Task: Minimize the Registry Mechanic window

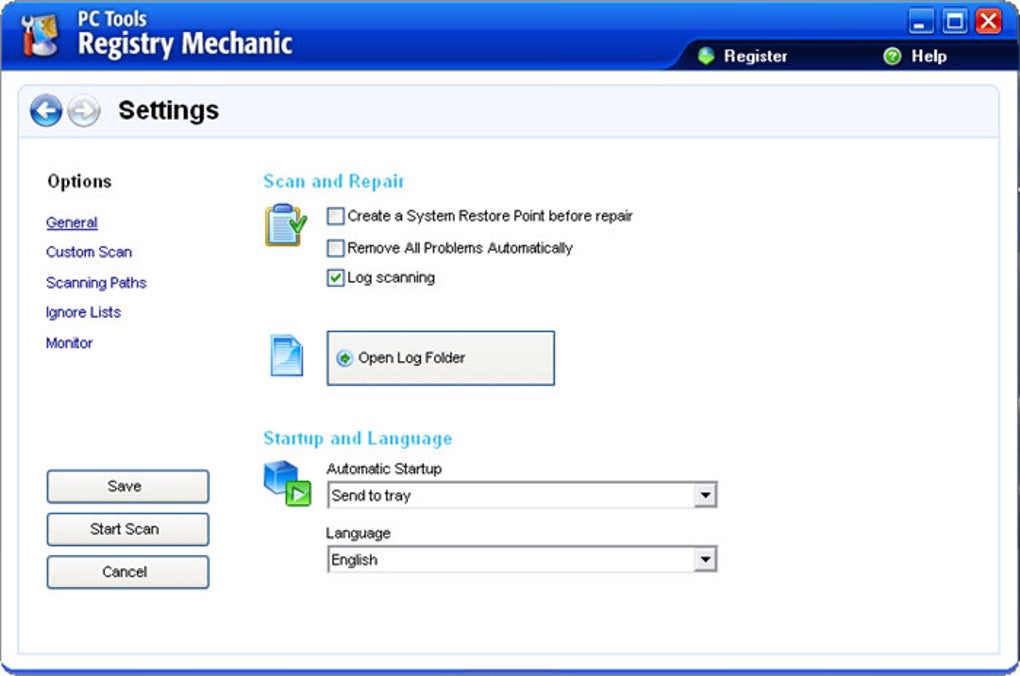Action: (920, 21)
